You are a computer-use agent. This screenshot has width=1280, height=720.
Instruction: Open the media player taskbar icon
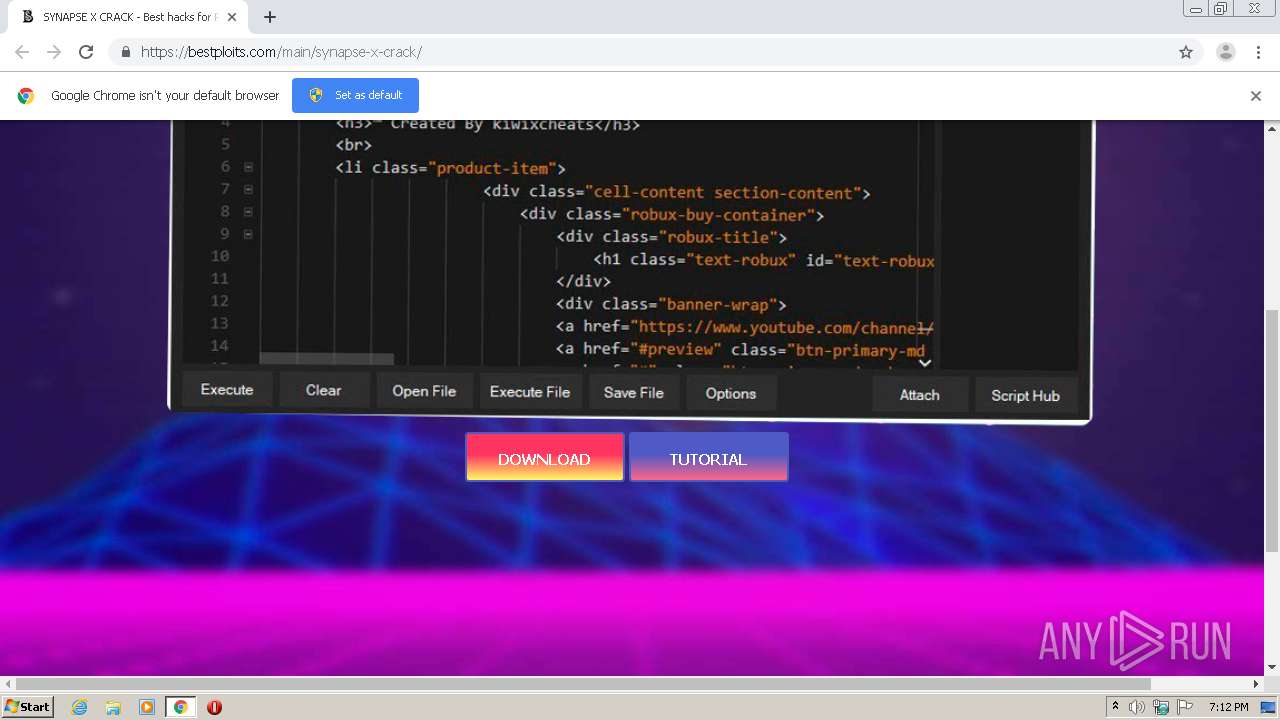click(147, 707)
